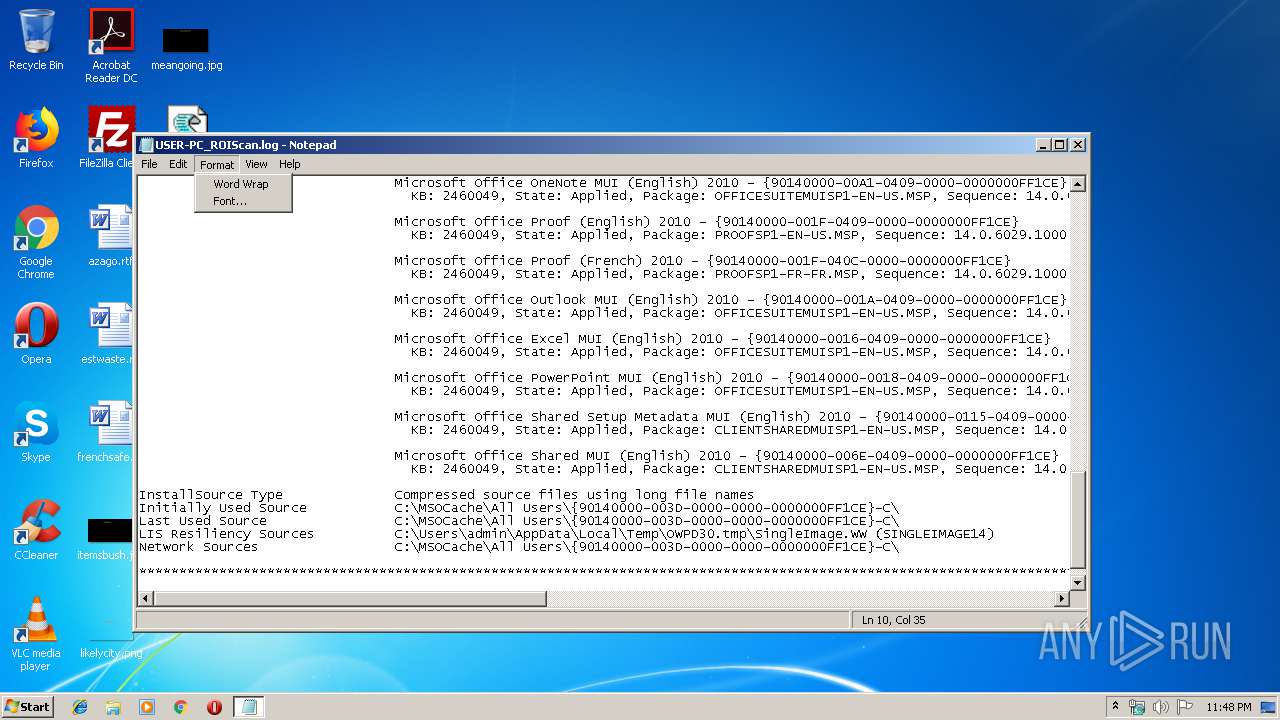This screenshot has width=1280, height=720.
Task: Click the Ln 10, Col 35 status text
Action: tap(893, 620)
